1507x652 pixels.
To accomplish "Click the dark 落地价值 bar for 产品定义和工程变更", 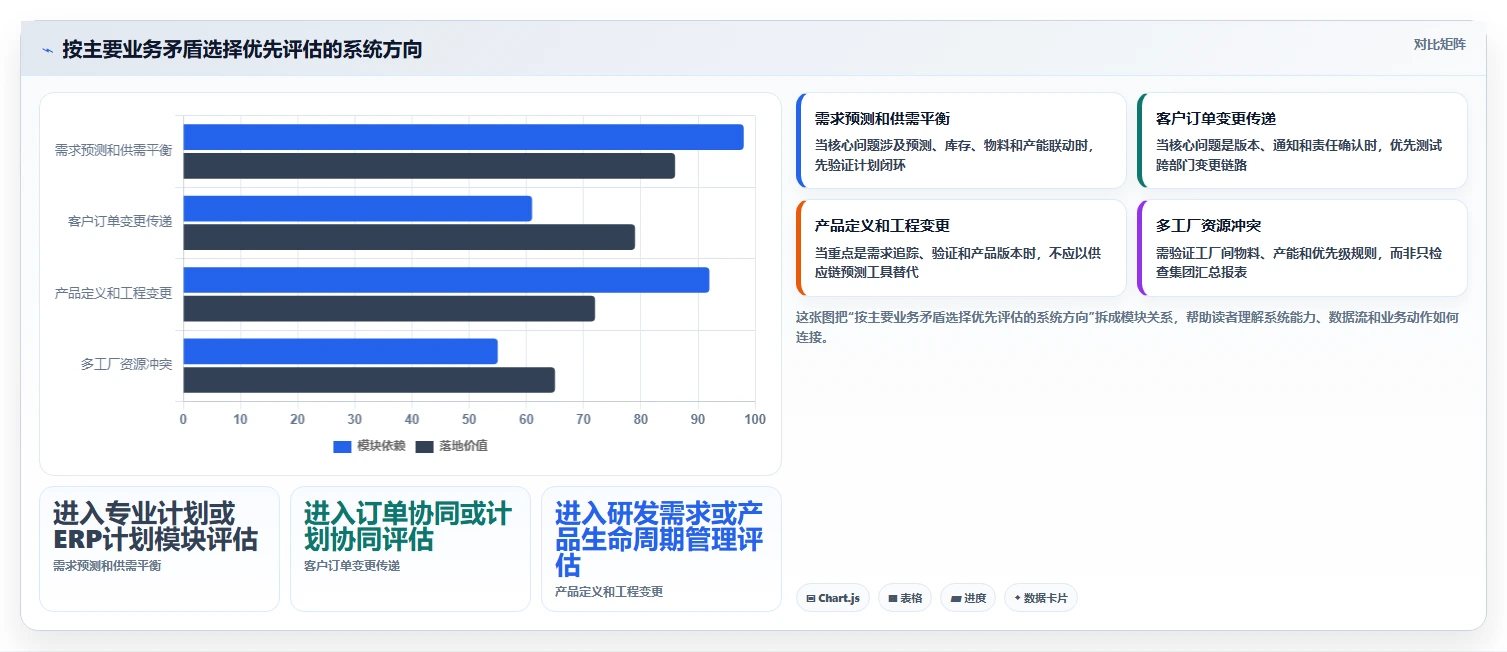I will point(389,309).
